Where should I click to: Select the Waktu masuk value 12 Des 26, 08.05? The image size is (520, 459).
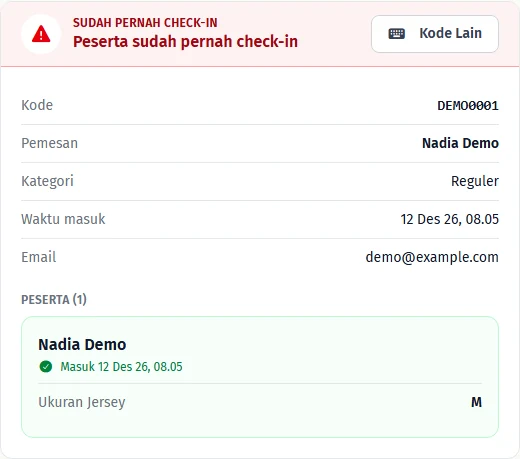click(450, 219)
